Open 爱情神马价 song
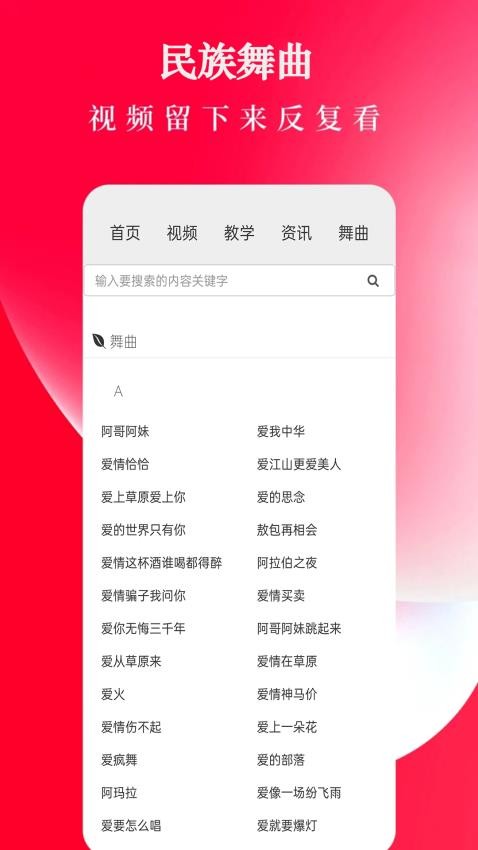The image size is (478, 850). pyautogui.click(x=287, y=694)
